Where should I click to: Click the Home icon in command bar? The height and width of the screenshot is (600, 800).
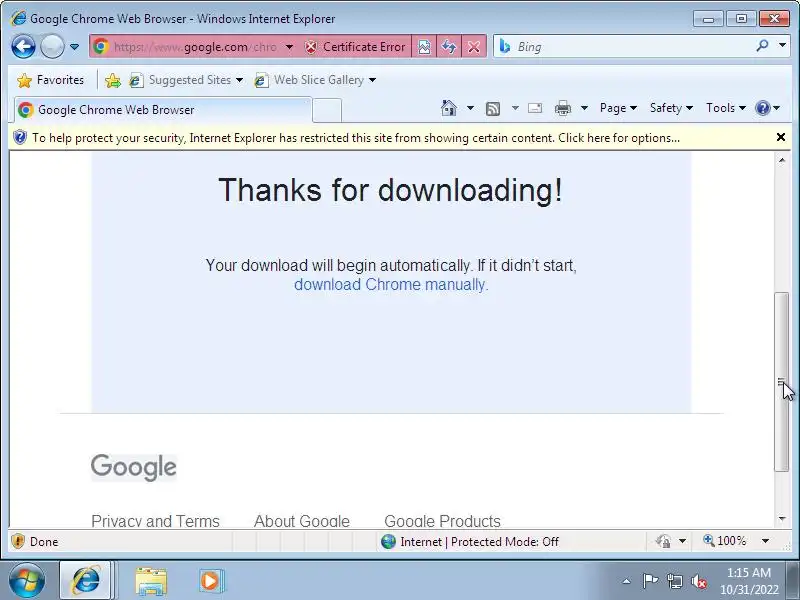(449, 108)
